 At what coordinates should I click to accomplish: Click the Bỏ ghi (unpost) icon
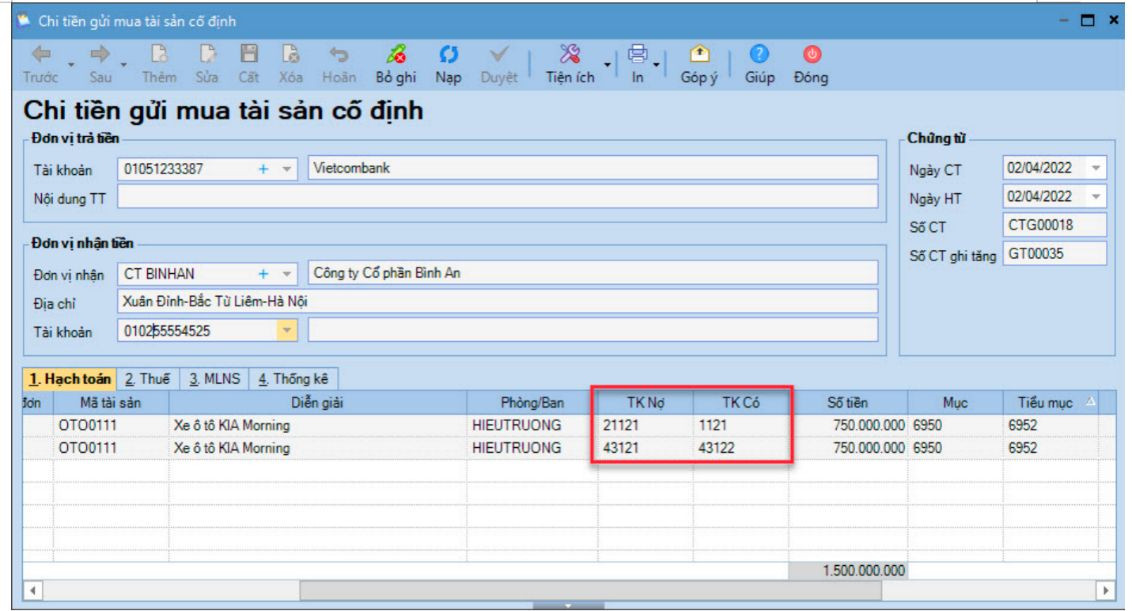[396, 54]
